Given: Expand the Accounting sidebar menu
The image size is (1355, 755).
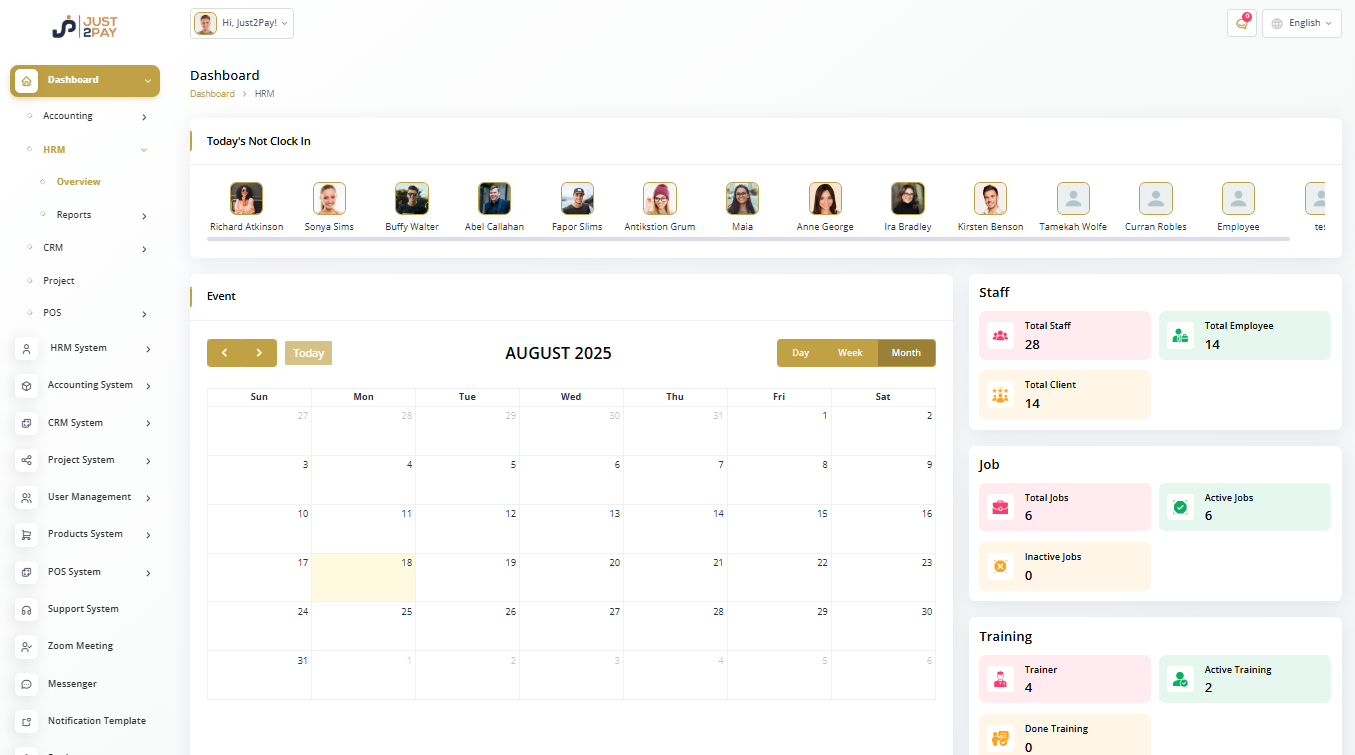Looking at the screenshot, I should point(68,115).
